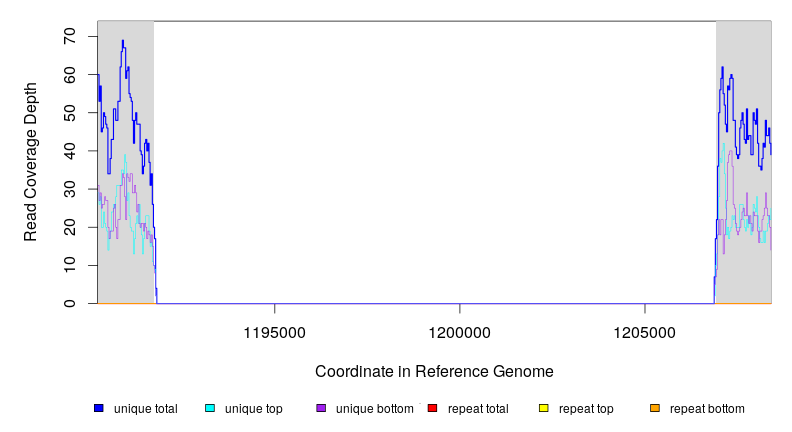Select the "unique total" legend label

pos(145,408)
